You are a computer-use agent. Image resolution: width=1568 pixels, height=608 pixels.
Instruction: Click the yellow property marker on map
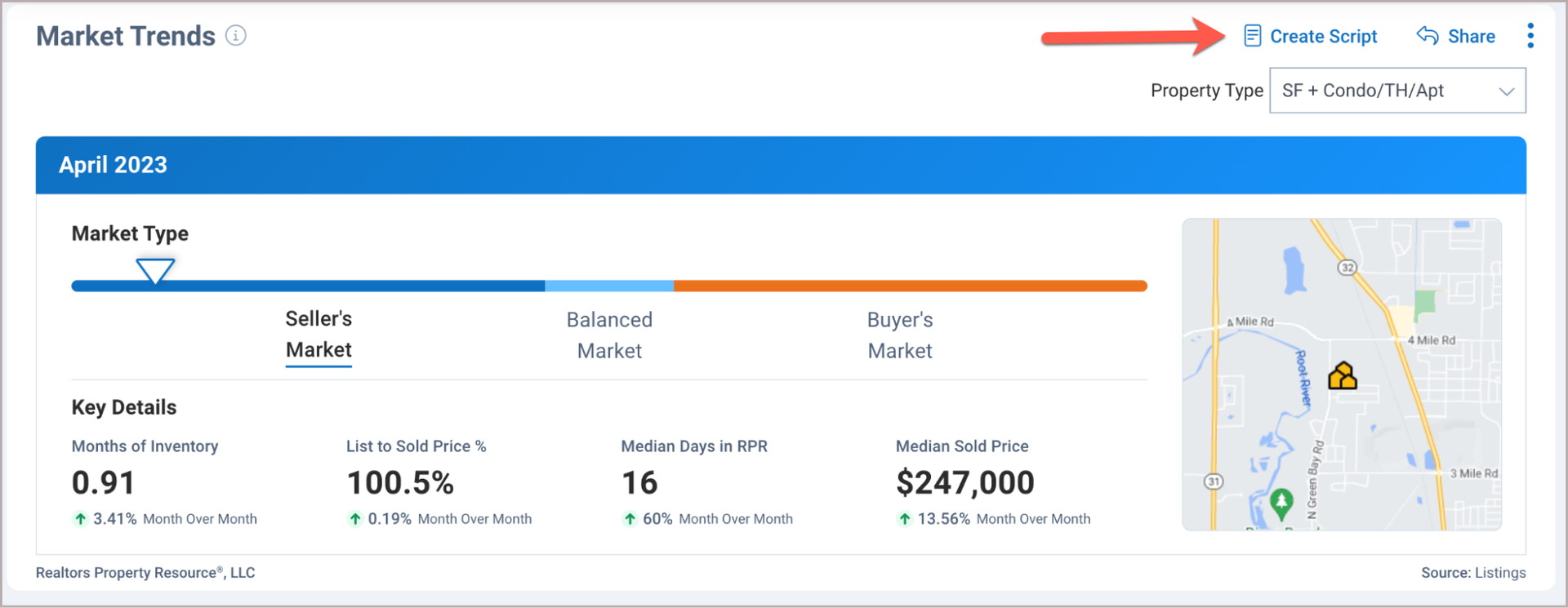point(1342,376)
